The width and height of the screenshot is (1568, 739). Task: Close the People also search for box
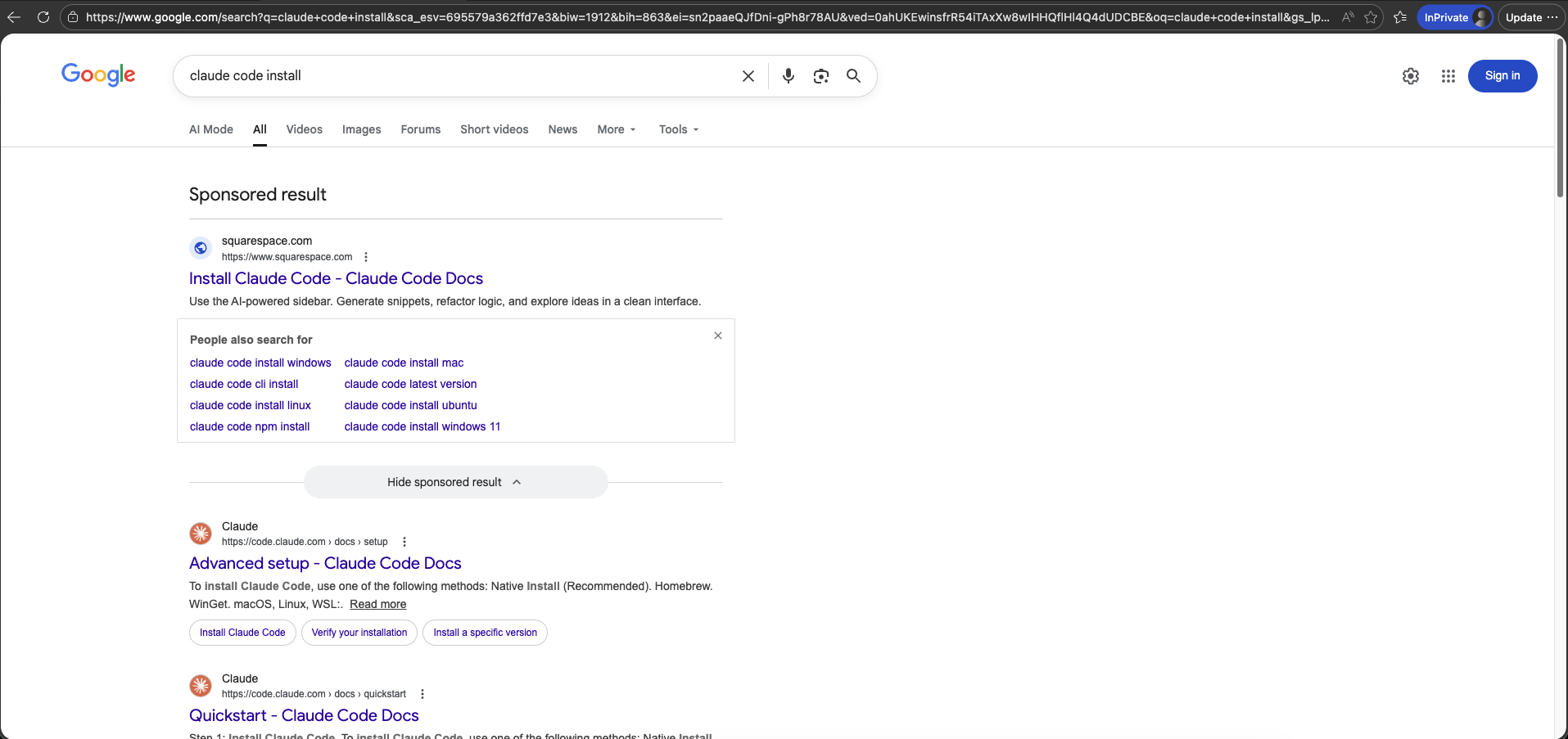pyautogui.click(x=718, y=336)
